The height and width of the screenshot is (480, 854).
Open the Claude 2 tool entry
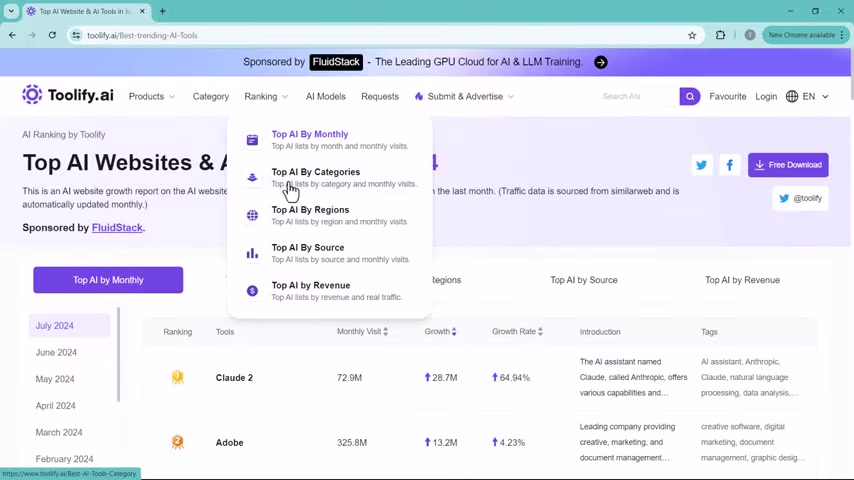(234, 378)
